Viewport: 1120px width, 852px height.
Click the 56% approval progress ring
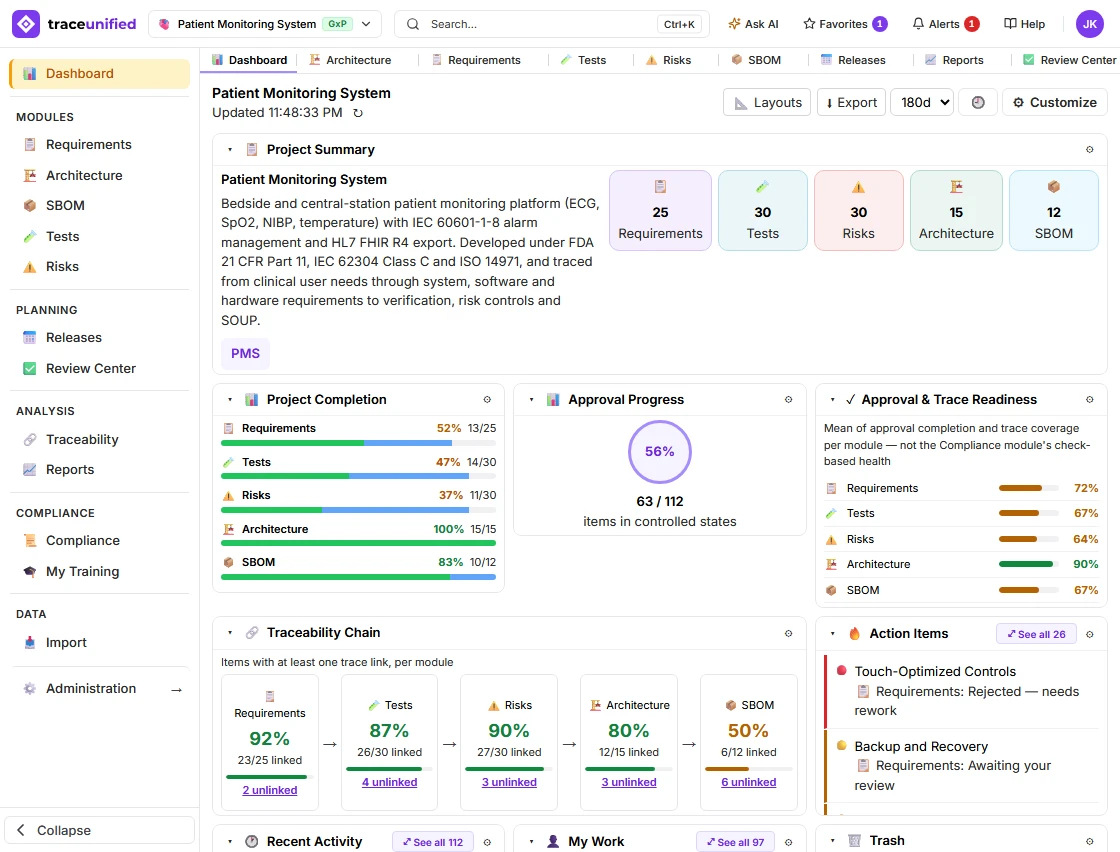point(659,452)
